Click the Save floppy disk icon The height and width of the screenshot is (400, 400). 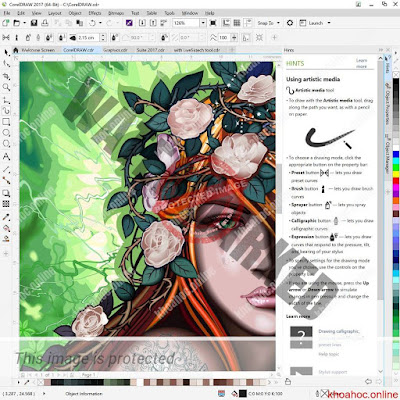tap(34, 23)
